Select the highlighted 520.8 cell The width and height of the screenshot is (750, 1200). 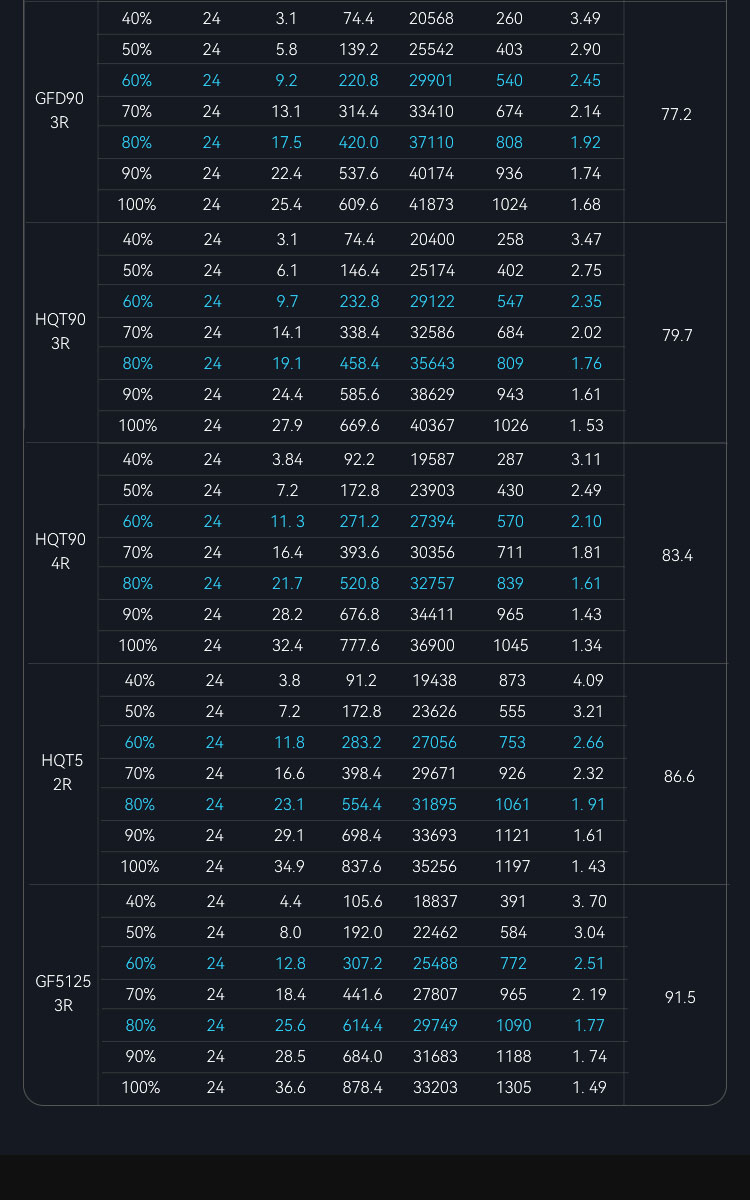[360, 583]
